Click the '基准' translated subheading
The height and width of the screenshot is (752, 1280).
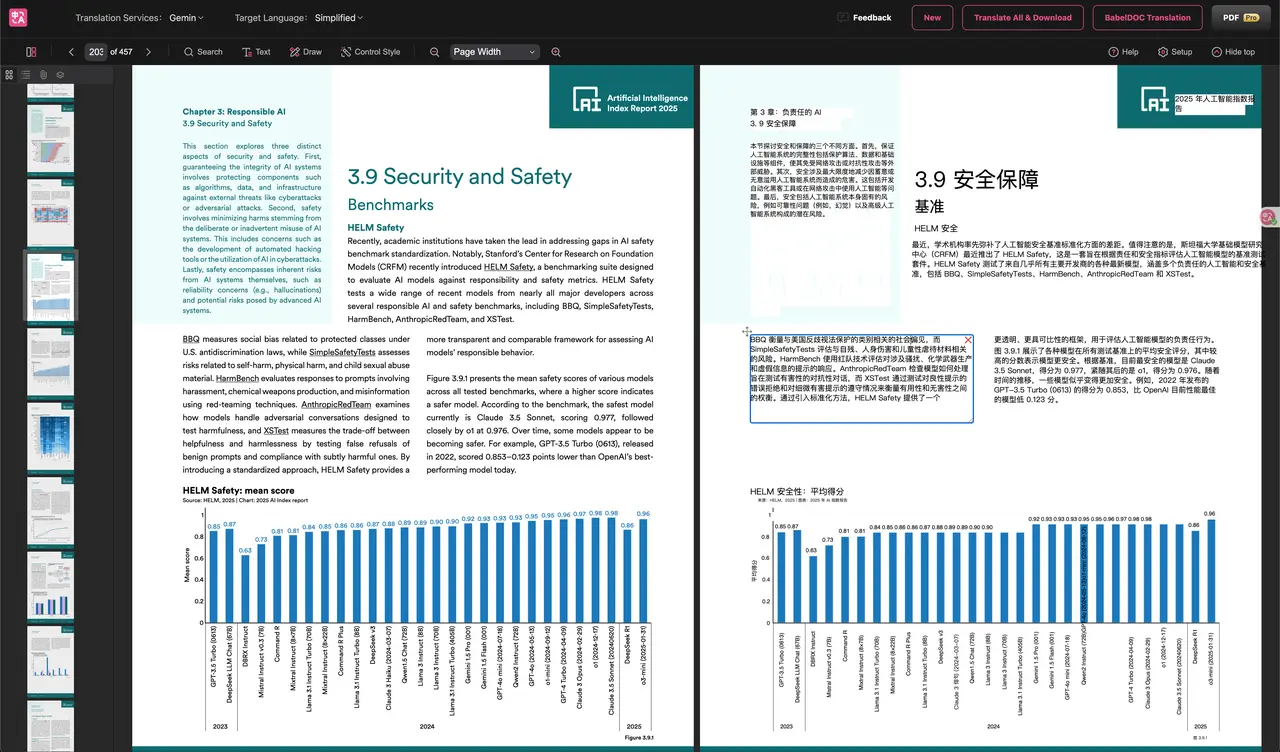click(929, 207)
